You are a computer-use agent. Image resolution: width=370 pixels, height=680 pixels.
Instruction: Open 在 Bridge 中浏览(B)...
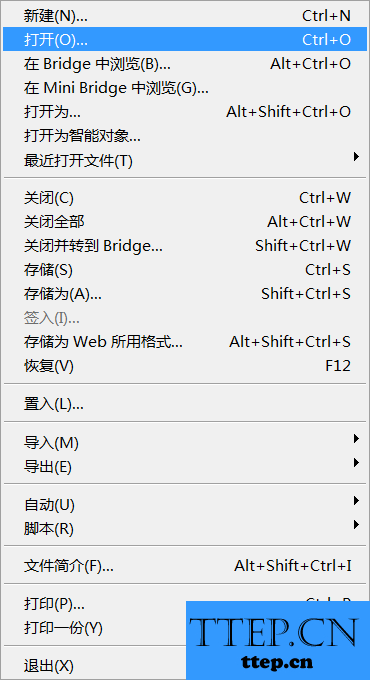[x=185, y=64]
